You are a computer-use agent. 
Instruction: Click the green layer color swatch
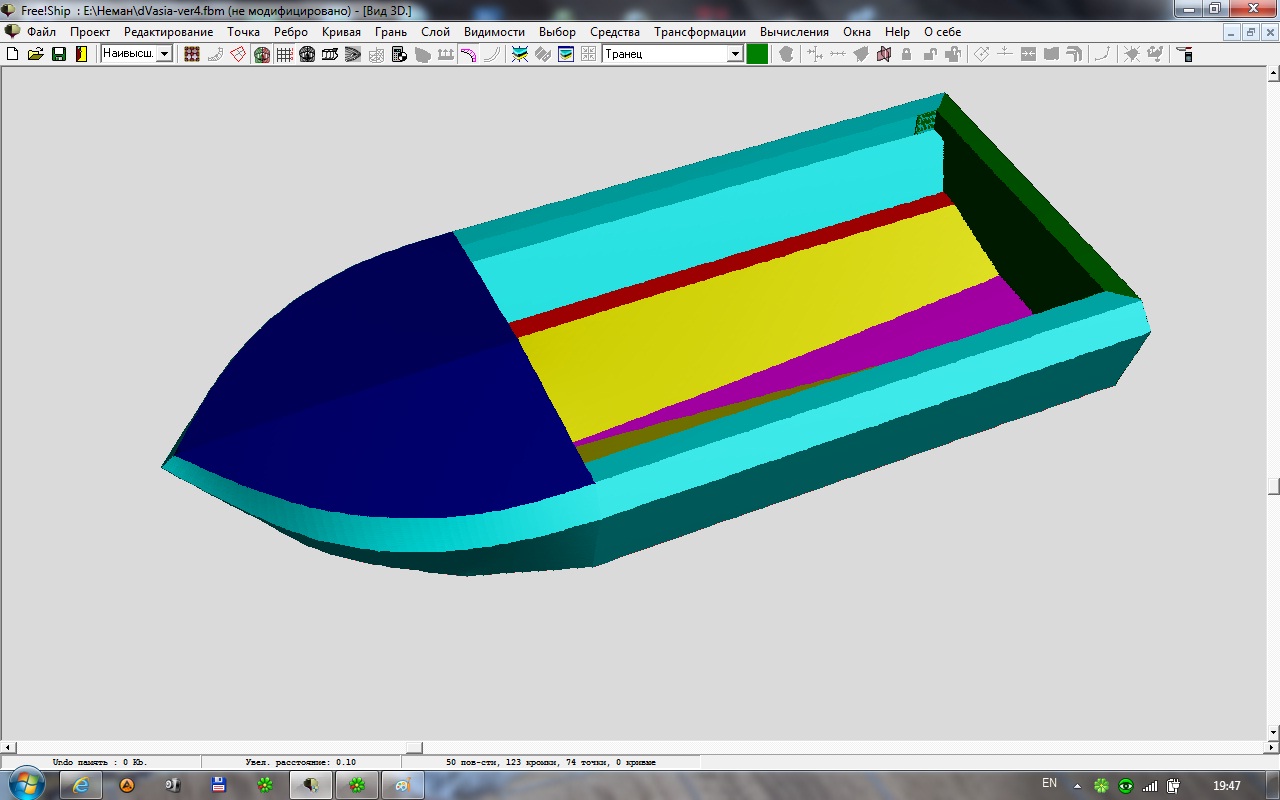tap(757, 54)
